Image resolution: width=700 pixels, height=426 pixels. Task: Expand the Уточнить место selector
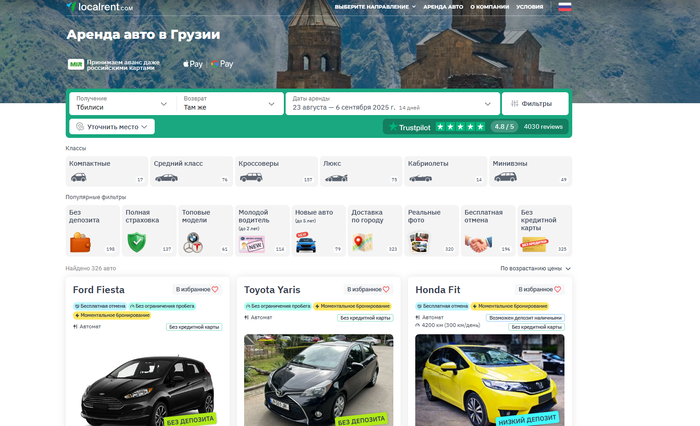tap(112, 127)
